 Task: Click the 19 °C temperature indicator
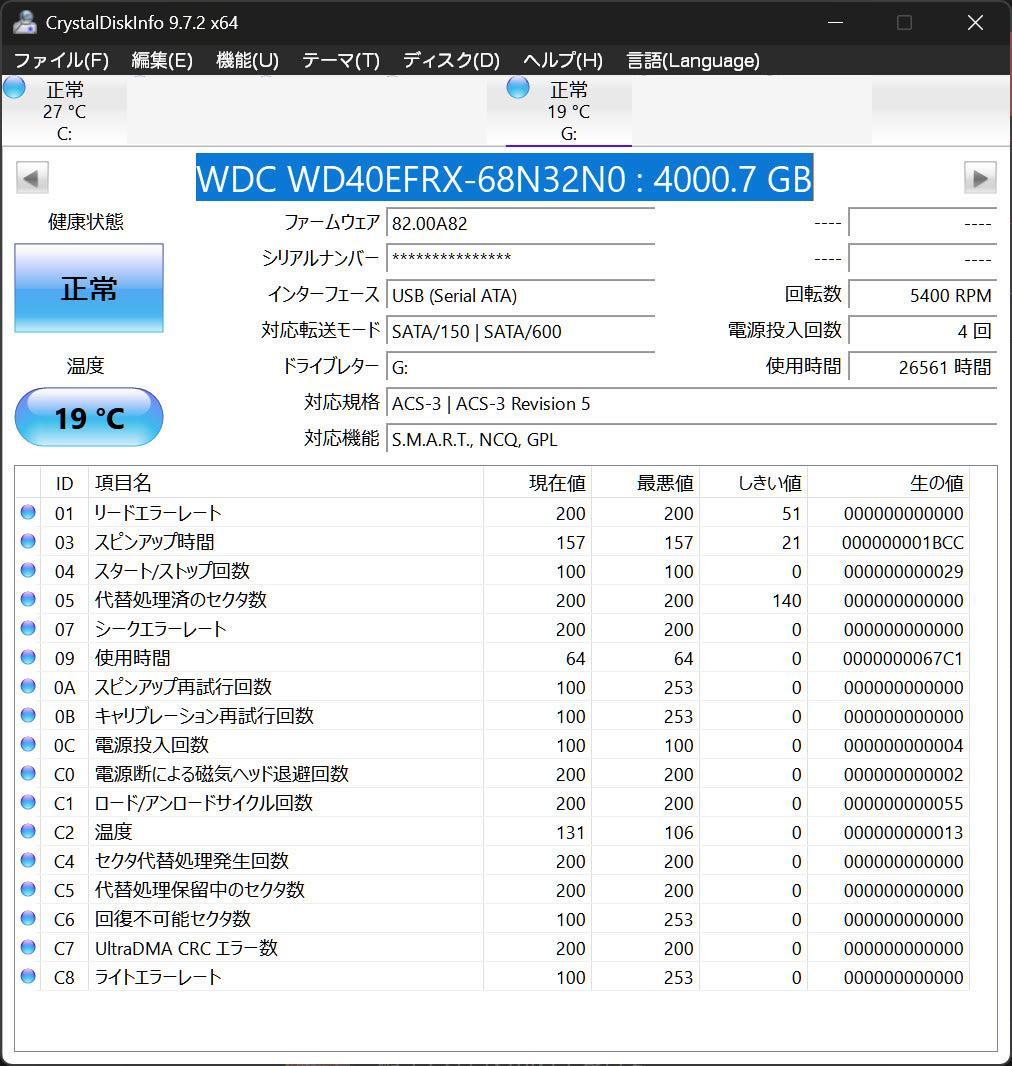tap(88, 417)
